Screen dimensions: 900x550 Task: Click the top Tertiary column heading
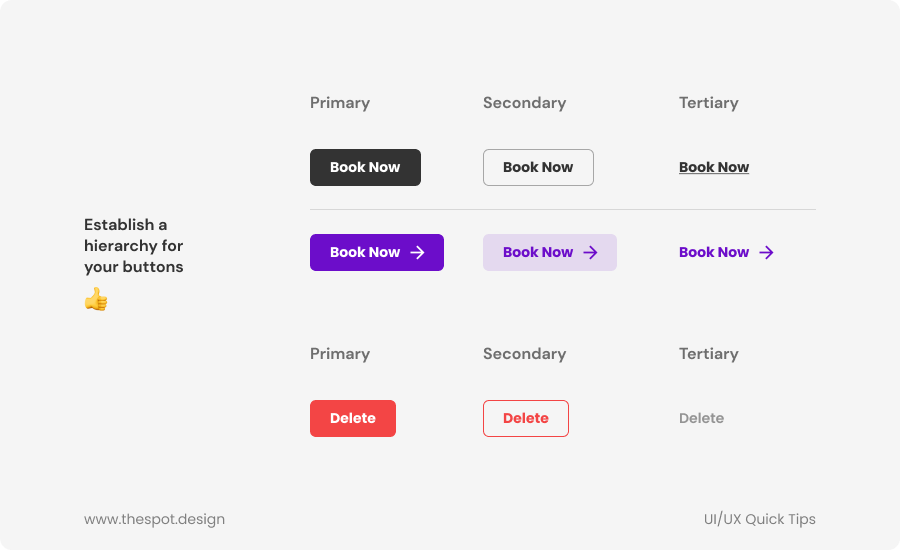[x=708, y=103]
